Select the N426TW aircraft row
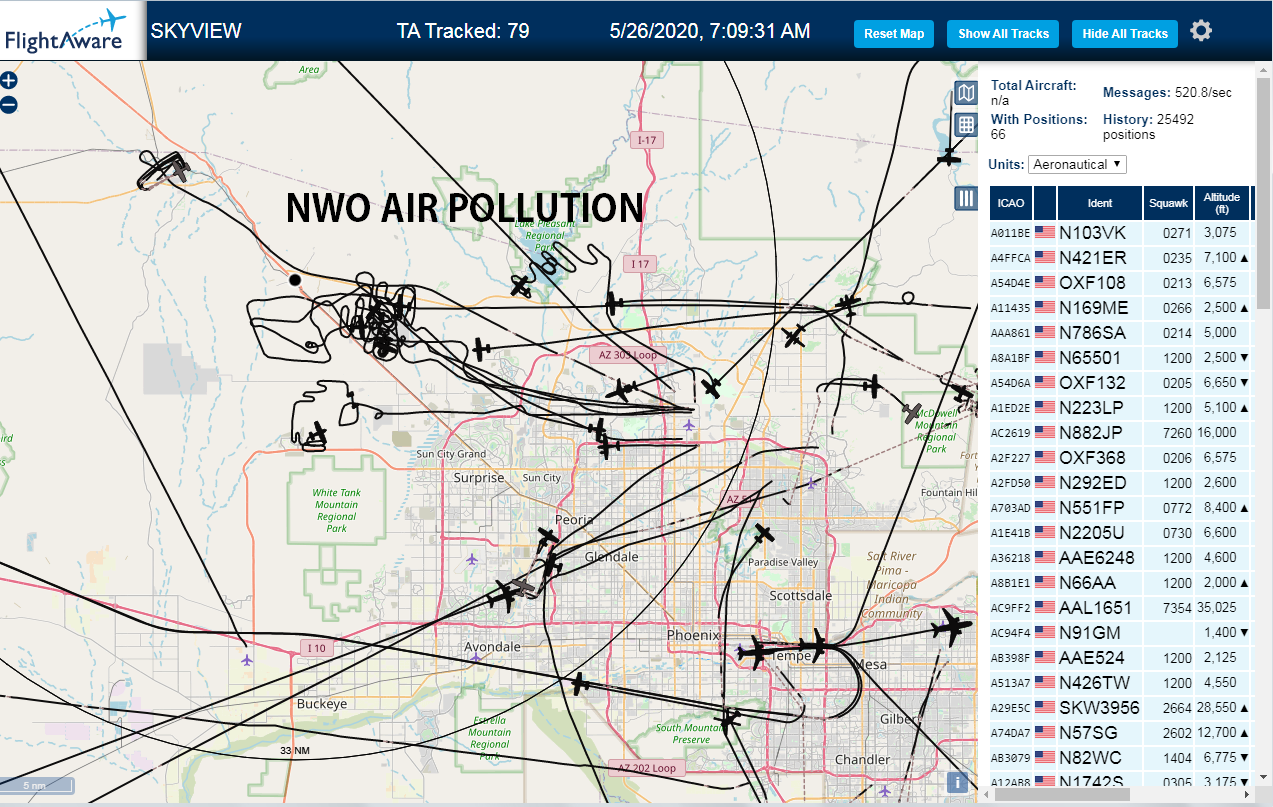Image resolution: width=1273 pixels, height=807 pixels. [x=1120, y=682]
